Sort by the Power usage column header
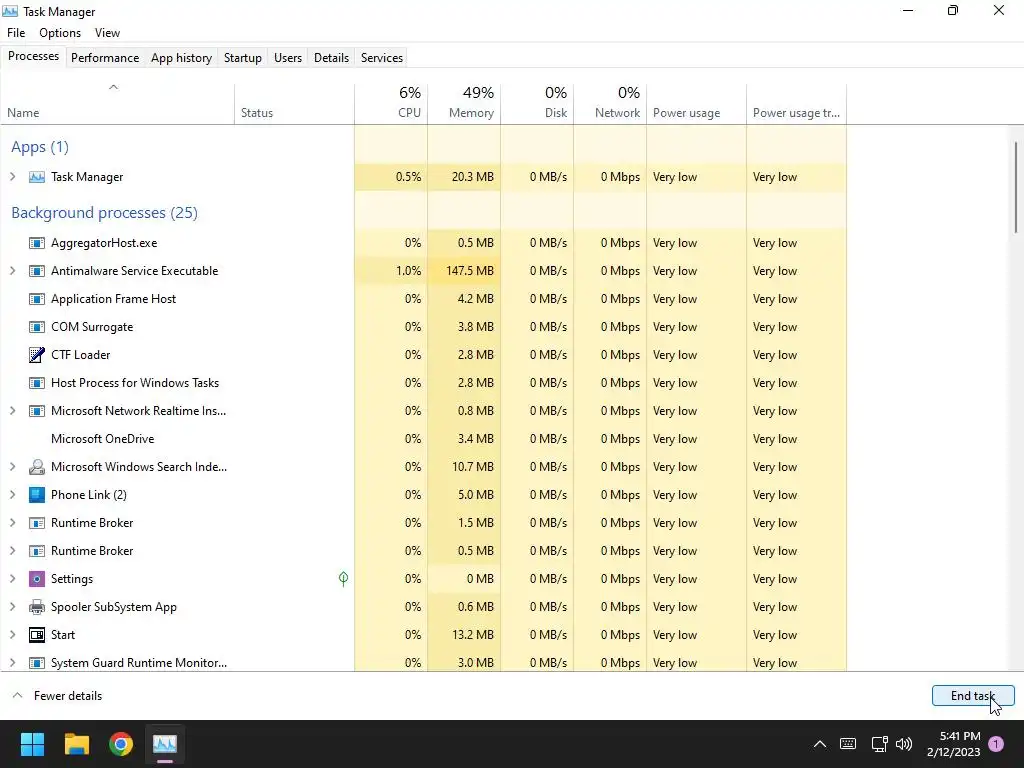 click(x=697, y=103)
